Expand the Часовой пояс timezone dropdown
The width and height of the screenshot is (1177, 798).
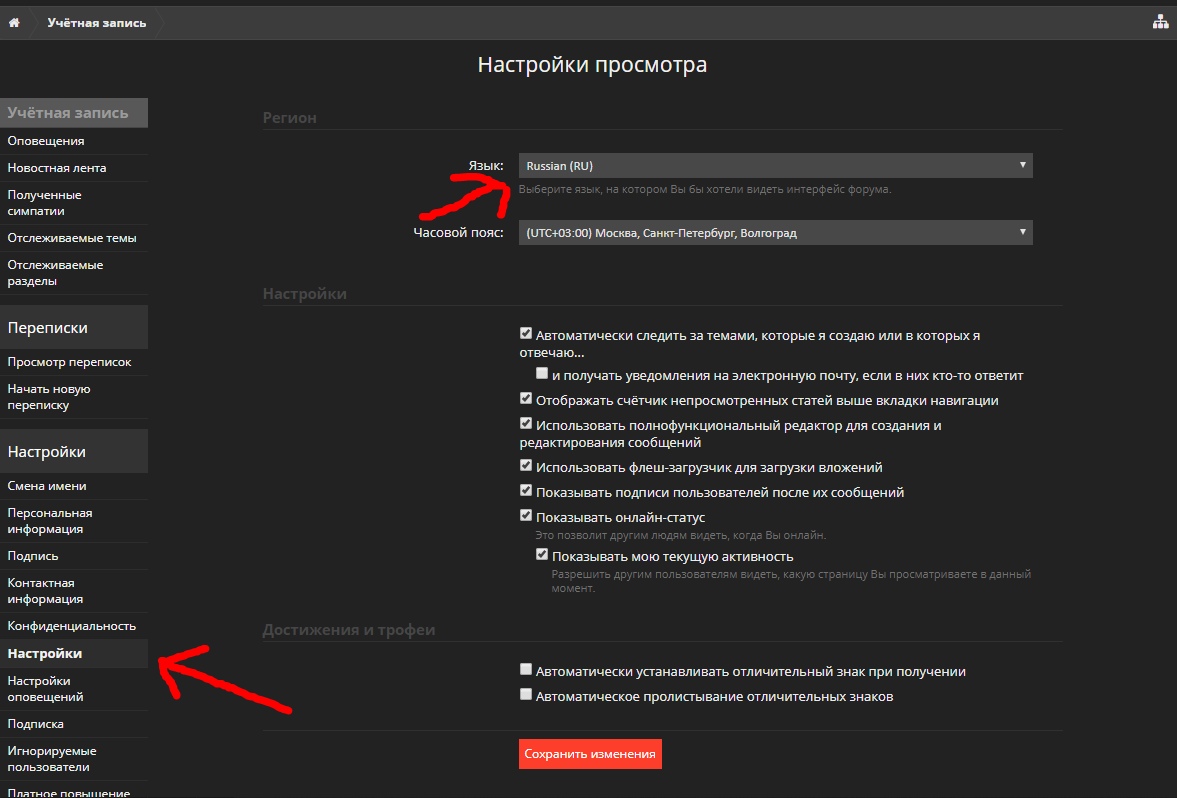775,233
